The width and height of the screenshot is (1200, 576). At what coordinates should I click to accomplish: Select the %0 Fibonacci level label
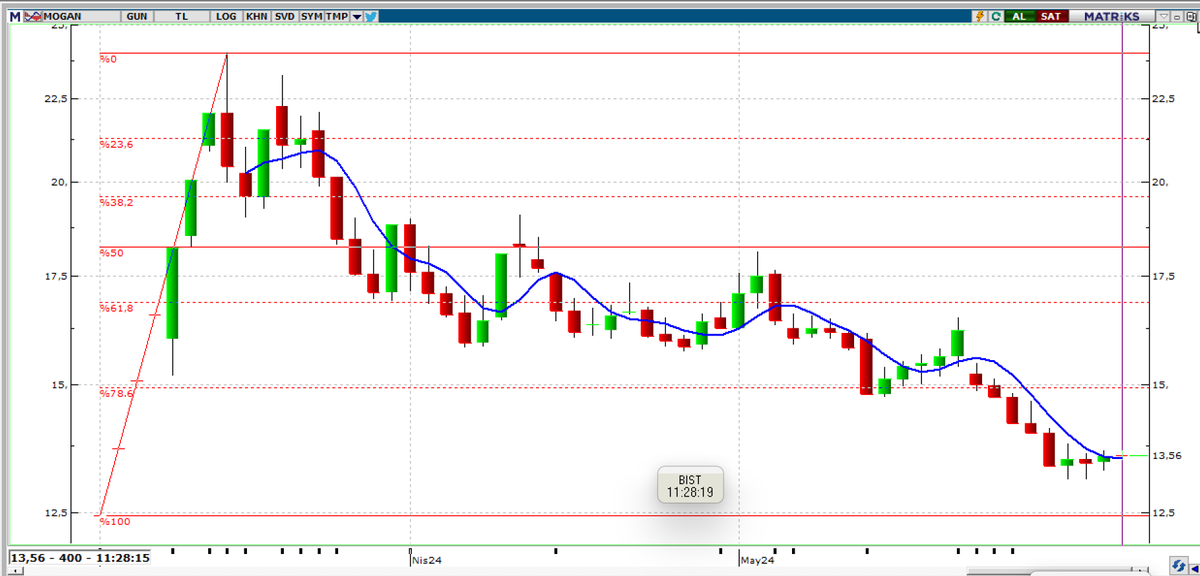109,59
